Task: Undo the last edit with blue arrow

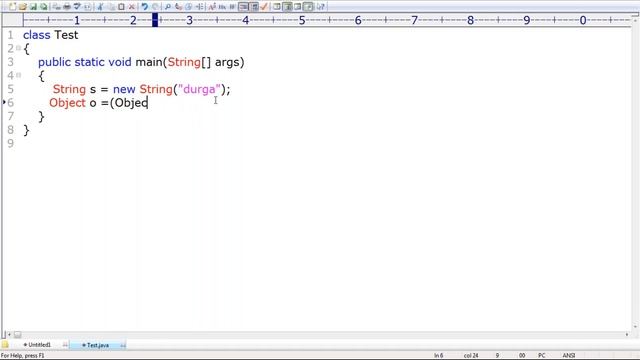Action: (x=144, y=7)
